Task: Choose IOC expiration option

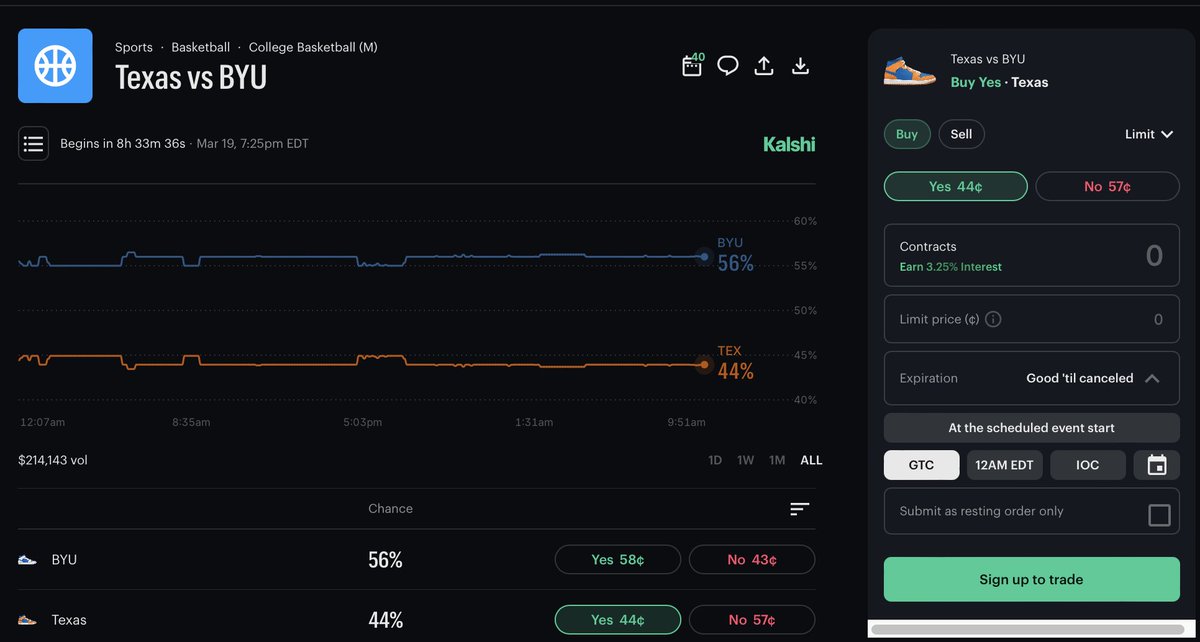Action: point(1088,465)
